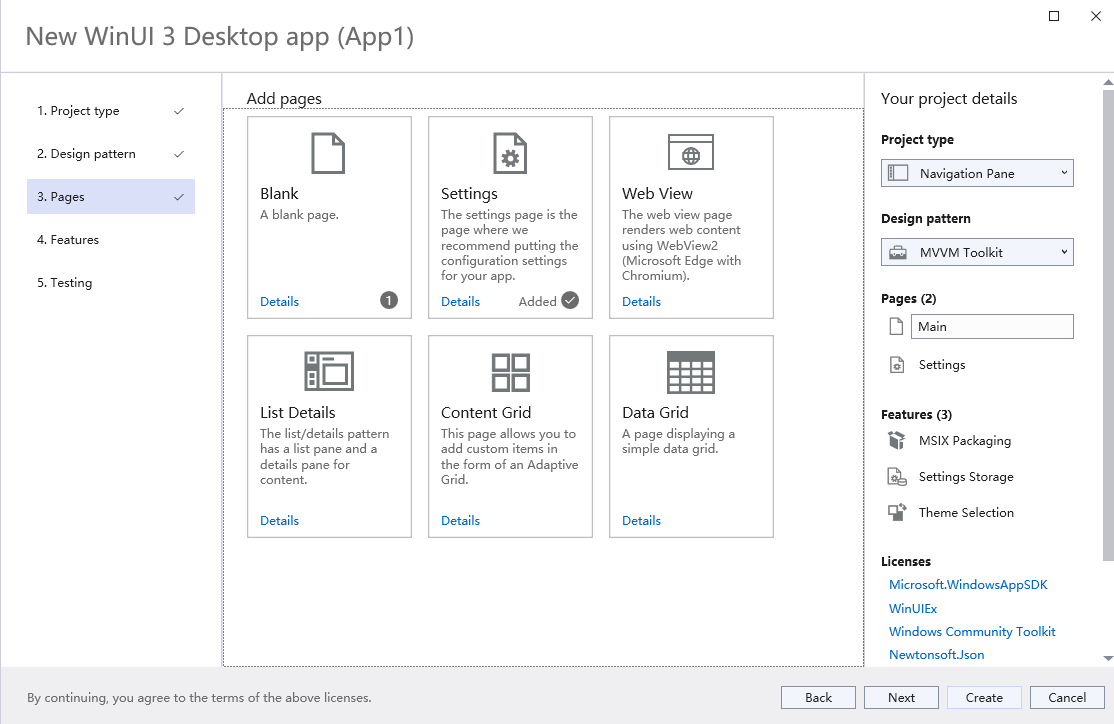
Task: Click the Settings Storage feature icon
Action: (897, 477)
